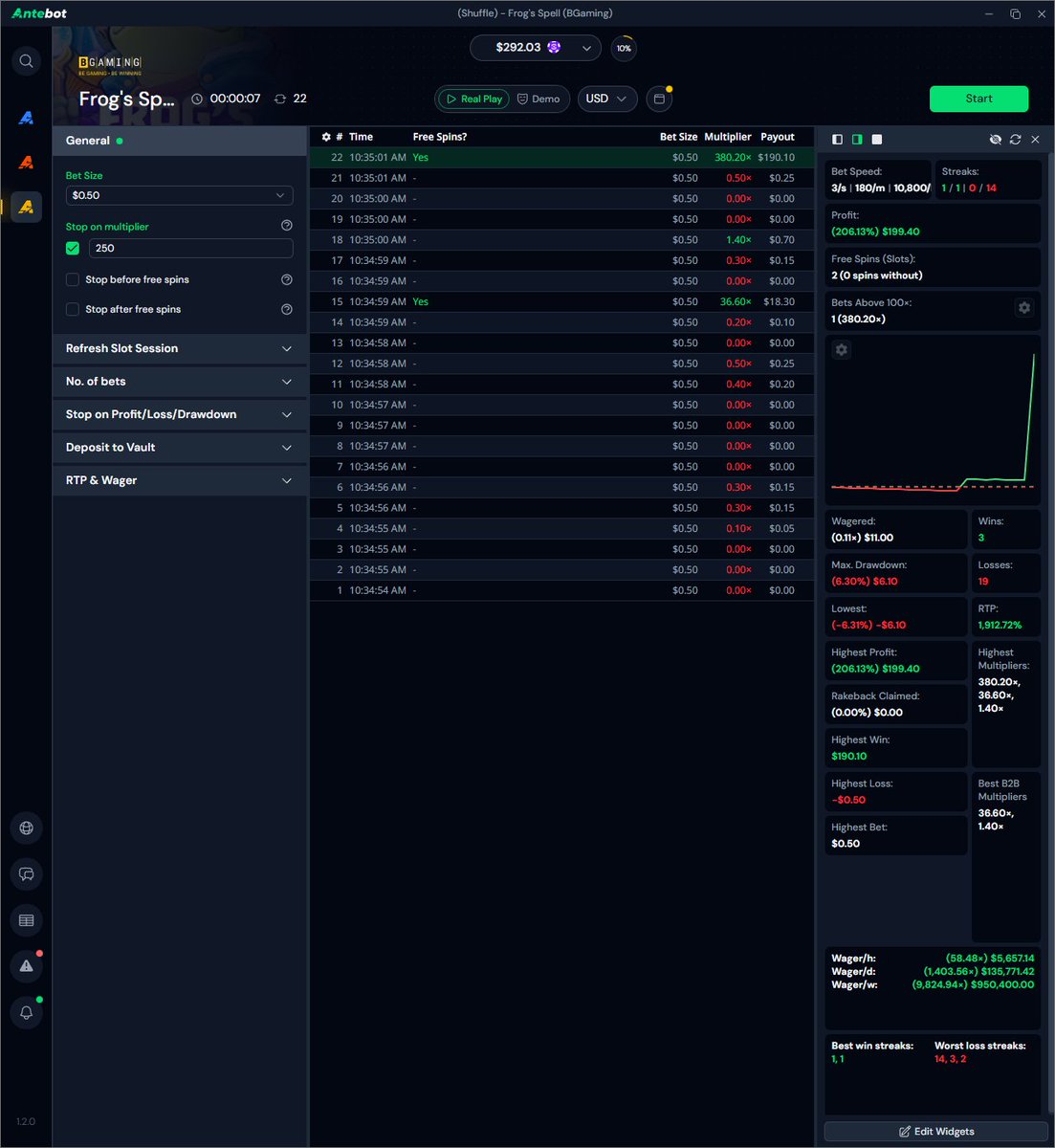Click the Bet Speed widget
Image resolution: width=1055 pixels, height=1148 pixels.
point(878,180)
